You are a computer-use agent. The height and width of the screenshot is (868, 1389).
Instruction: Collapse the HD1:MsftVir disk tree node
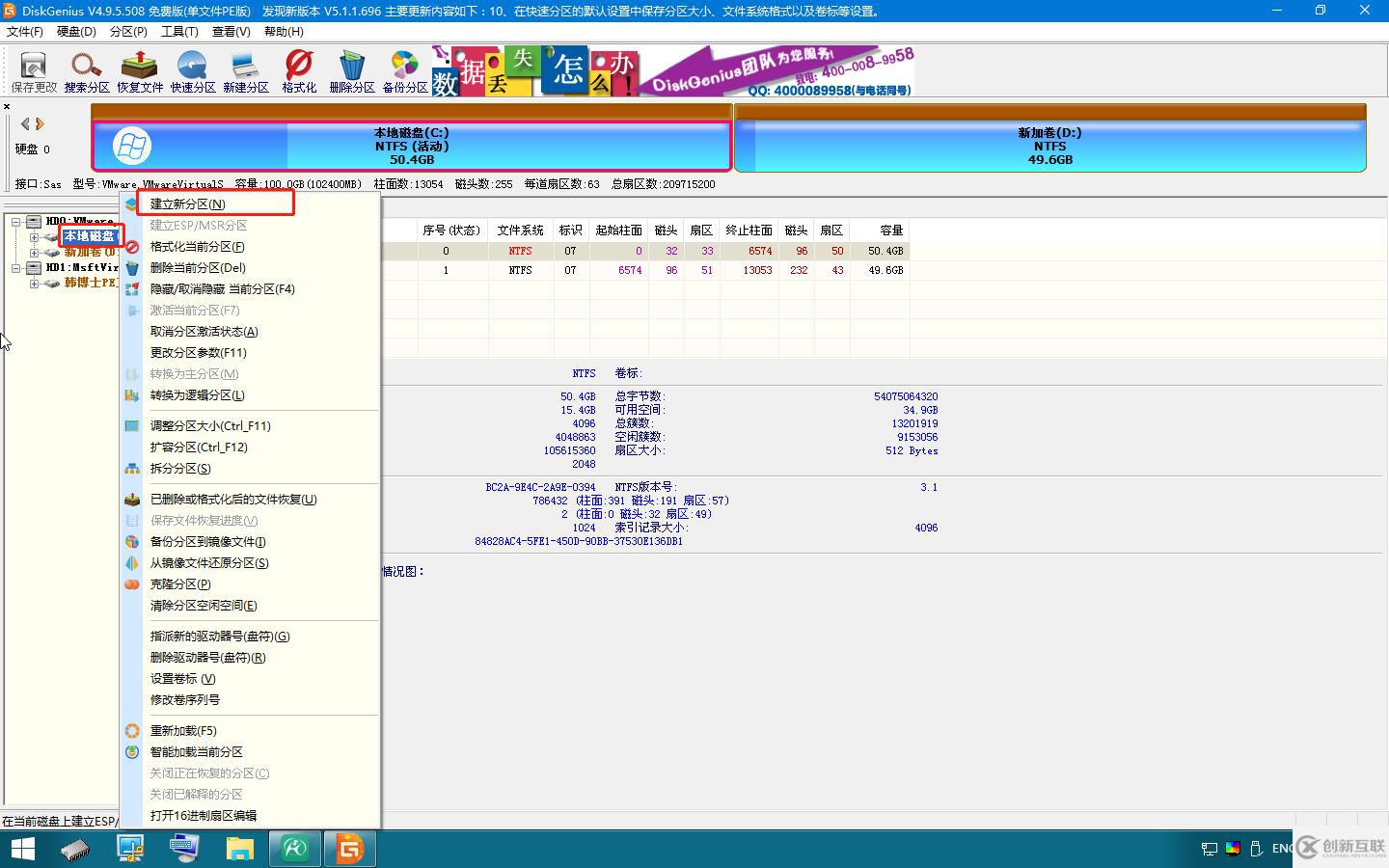click(16, 268)
